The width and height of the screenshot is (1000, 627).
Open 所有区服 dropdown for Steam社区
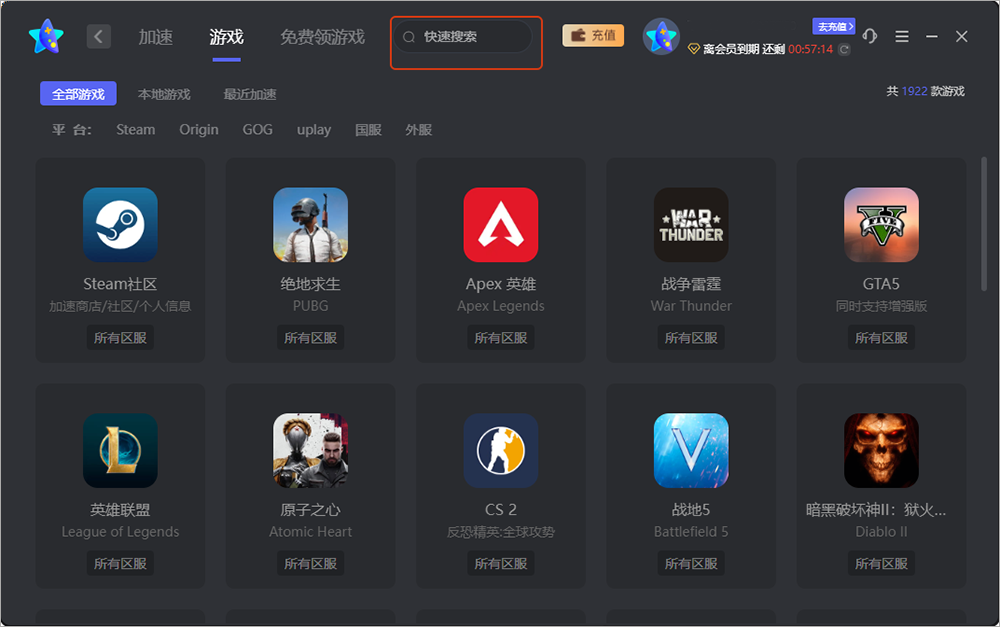click(x=120, y=337)
